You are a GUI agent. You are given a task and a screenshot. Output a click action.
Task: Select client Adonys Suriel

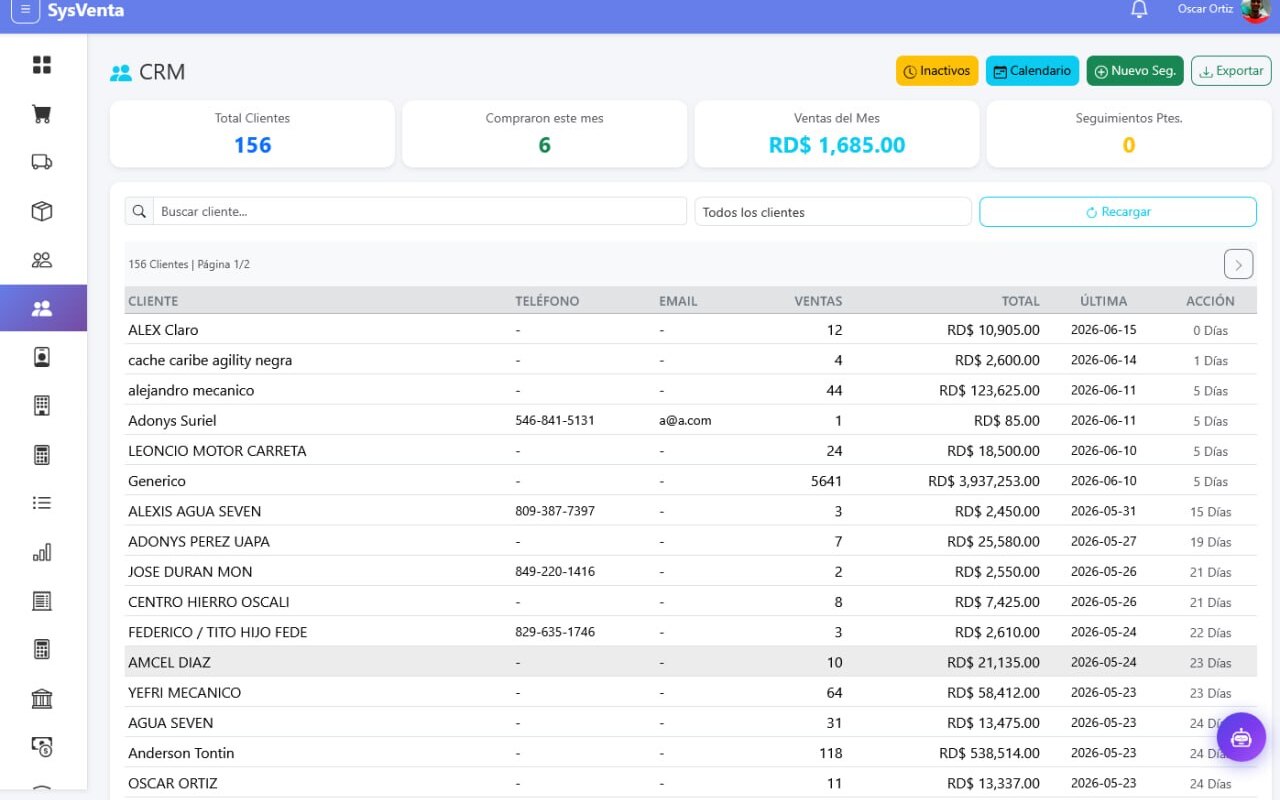pos(172,421)
